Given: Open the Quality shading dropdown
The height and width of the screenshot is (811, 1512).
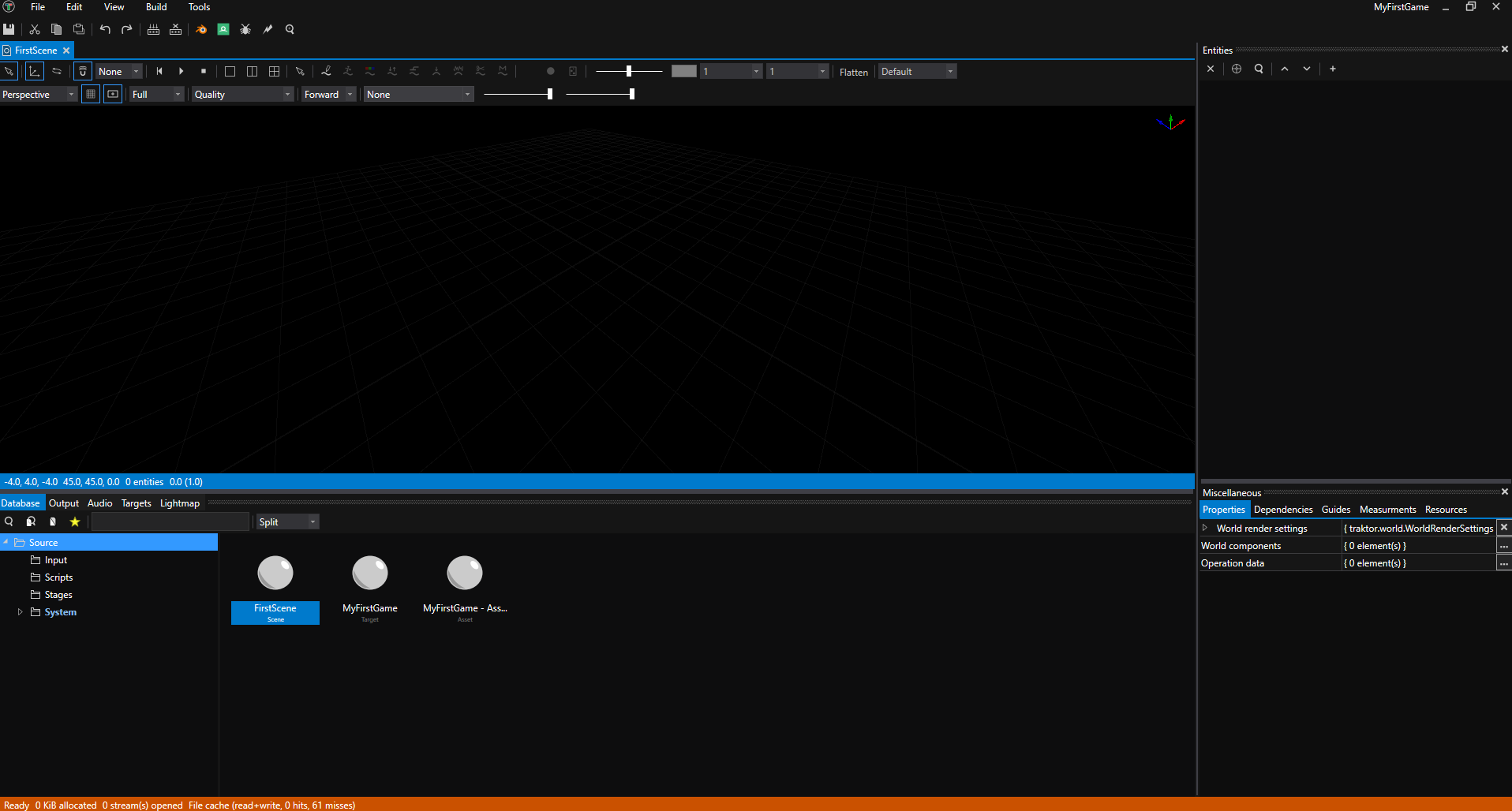Looking at the screenshot, I should [241, 94].
